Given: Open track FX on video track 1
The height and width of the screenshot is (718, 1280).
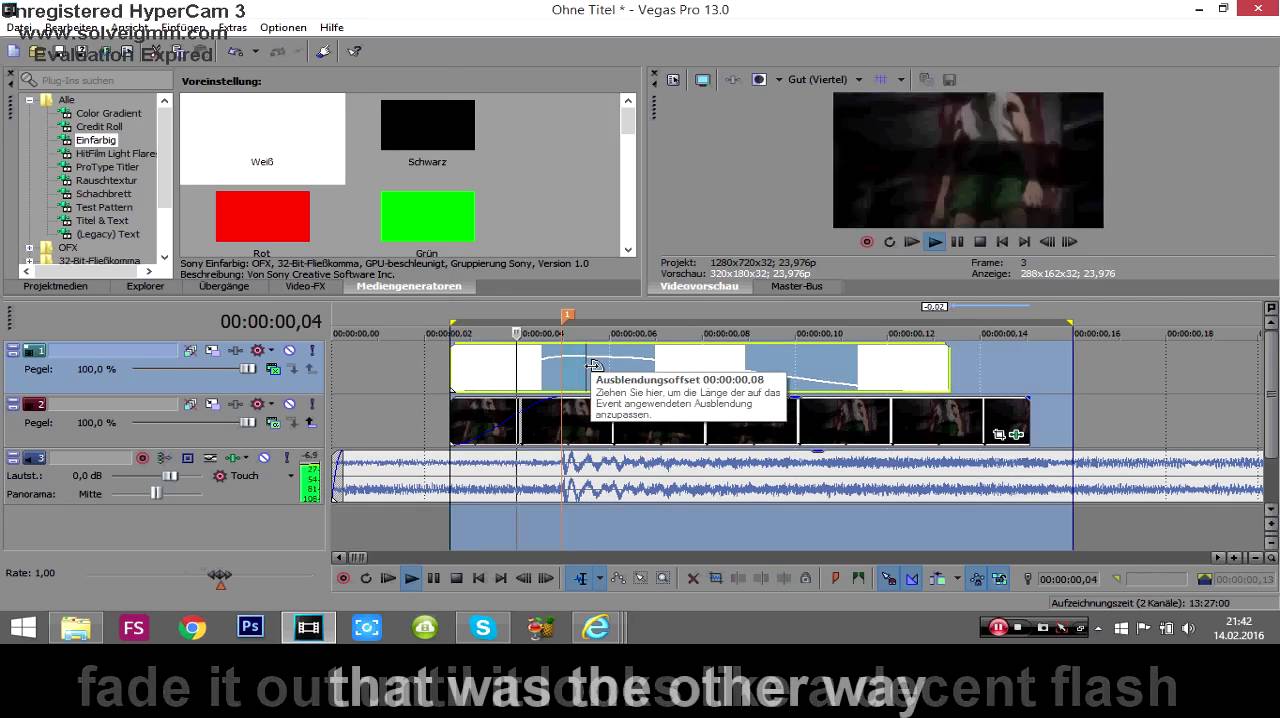Looking at the screenshot, I should click(235, 350).
